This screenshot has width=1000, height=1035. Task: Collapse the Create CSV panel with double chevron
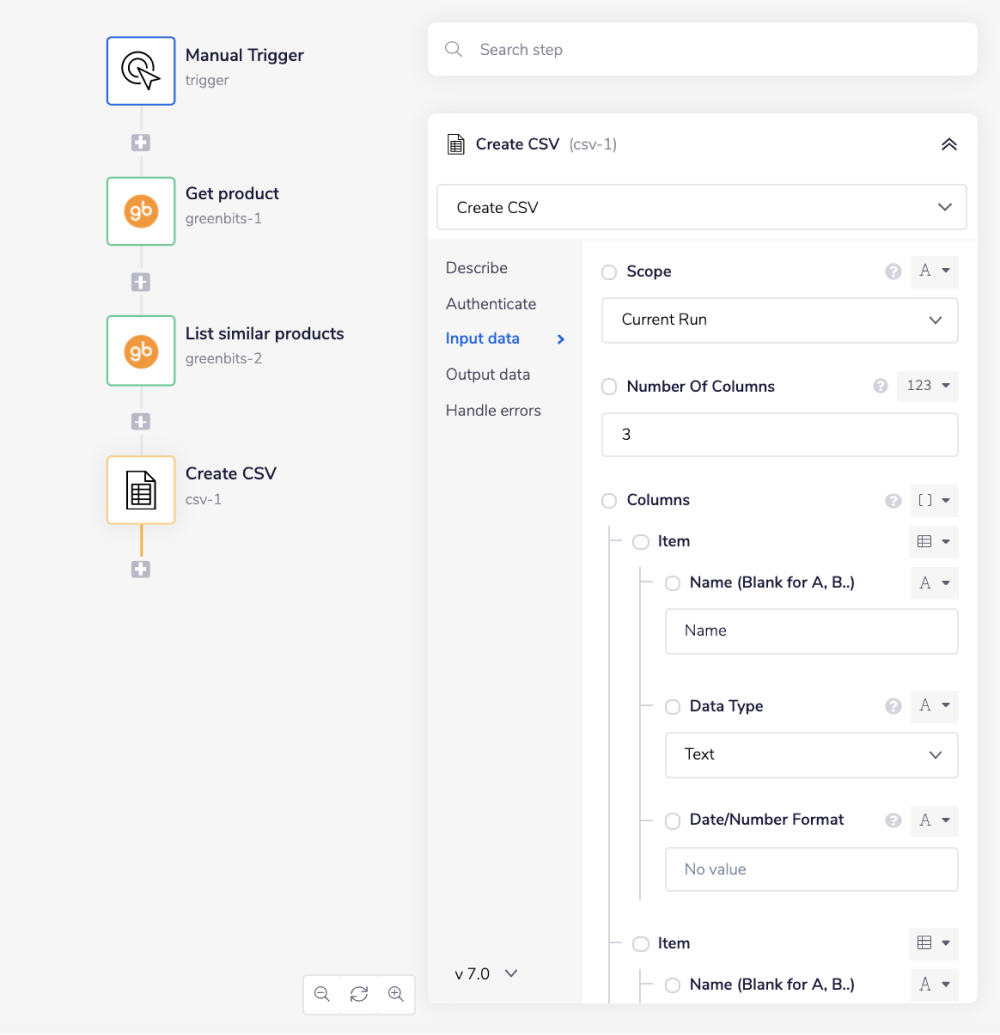click(x=949, y=144)
